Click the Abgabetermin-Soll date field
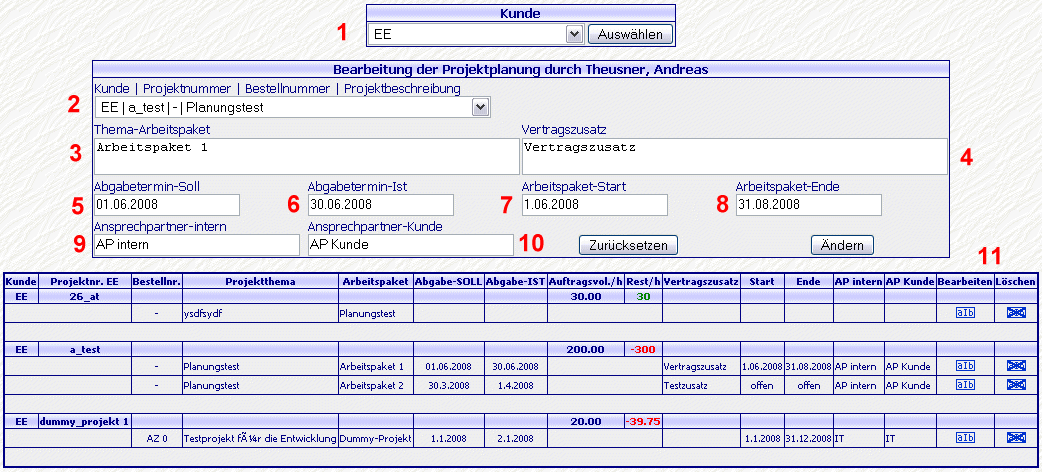Screen dimensions: 1042x472 click(167, 205)
